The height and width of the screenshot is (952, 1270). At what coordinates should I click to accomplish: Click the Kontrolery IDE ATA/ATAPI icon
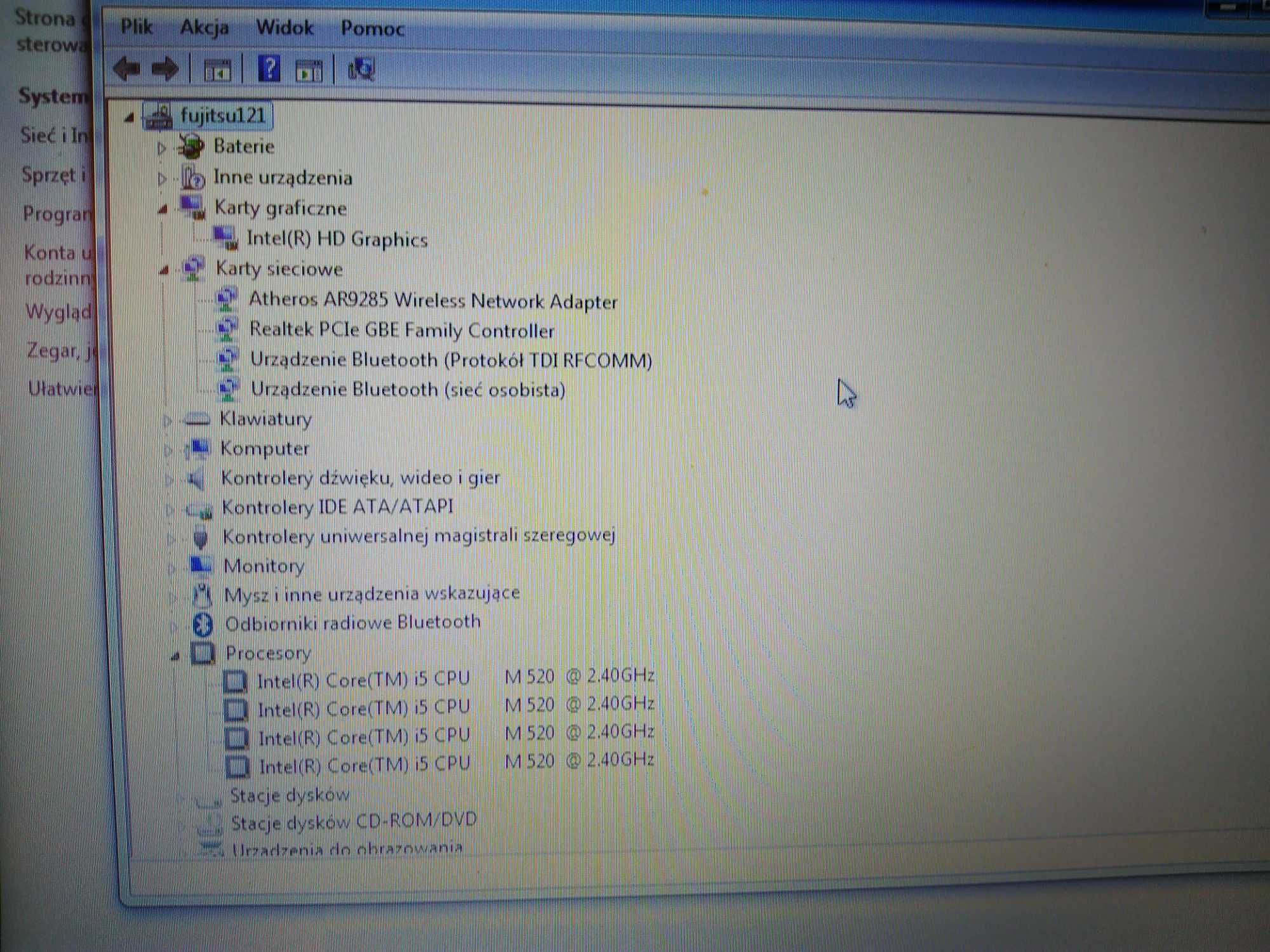[199, 509]
